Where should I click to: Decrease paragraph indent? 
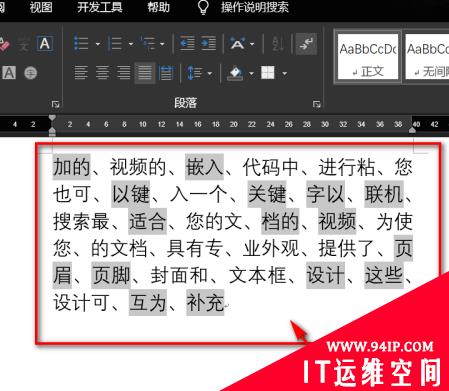(187, 43)
